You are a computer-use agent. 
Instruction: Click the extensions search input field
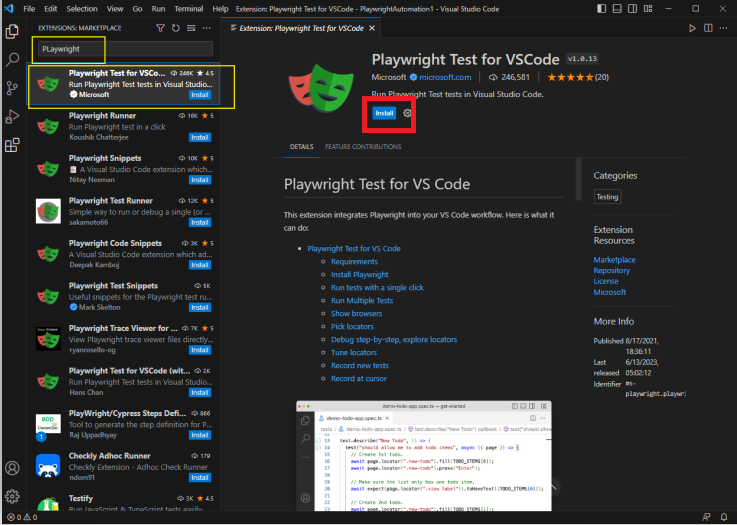[125, 49]
